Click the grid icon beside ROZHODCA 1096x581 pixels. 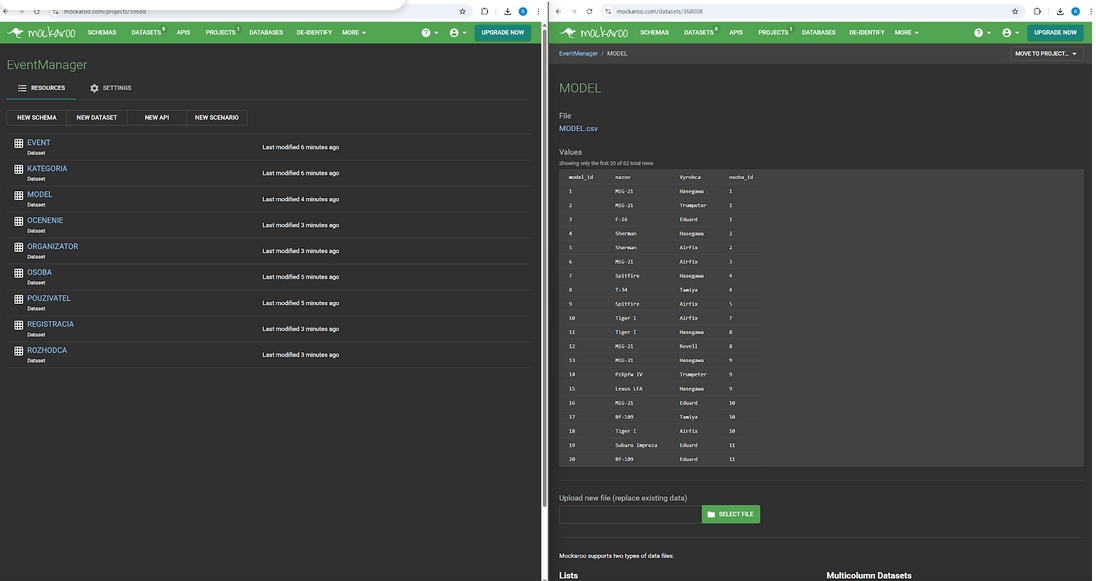(19, 351)
